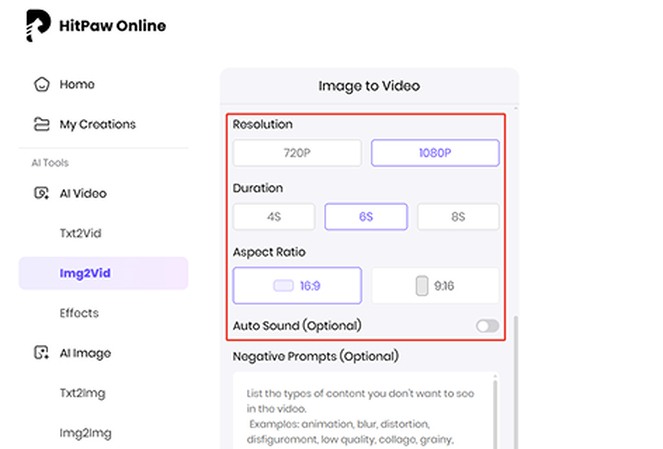Select 1080P resolution
This screenshot has height=449, width=663.
(x=435, y=153)
